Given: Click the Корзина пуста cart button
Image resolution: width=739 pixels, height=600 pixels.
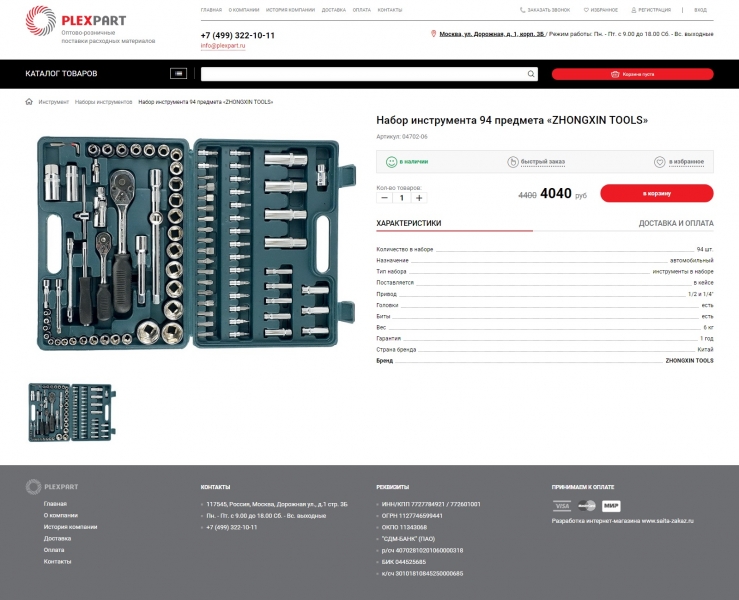Looking at the screenshot, I should (632, 74).
